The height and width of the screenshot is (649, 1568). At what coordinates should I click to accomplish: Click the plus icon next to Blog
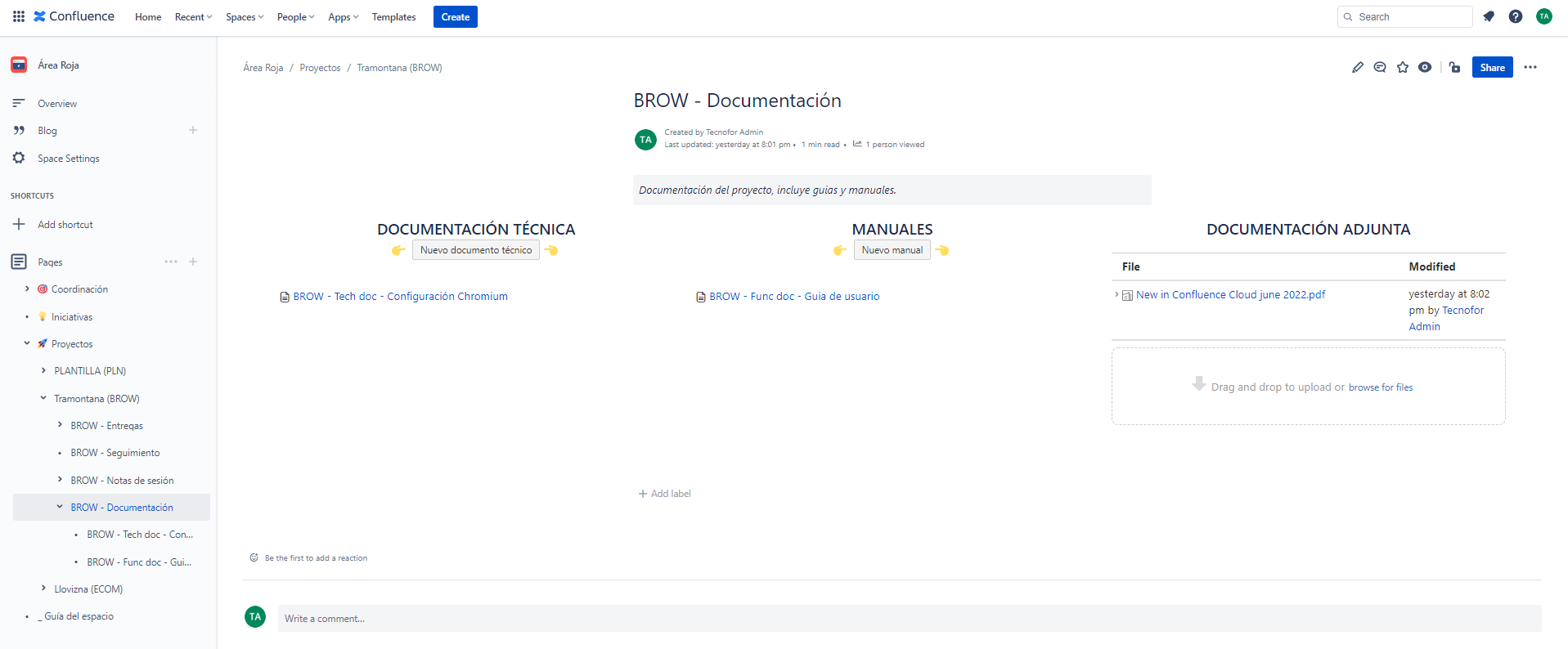[193, 130]
